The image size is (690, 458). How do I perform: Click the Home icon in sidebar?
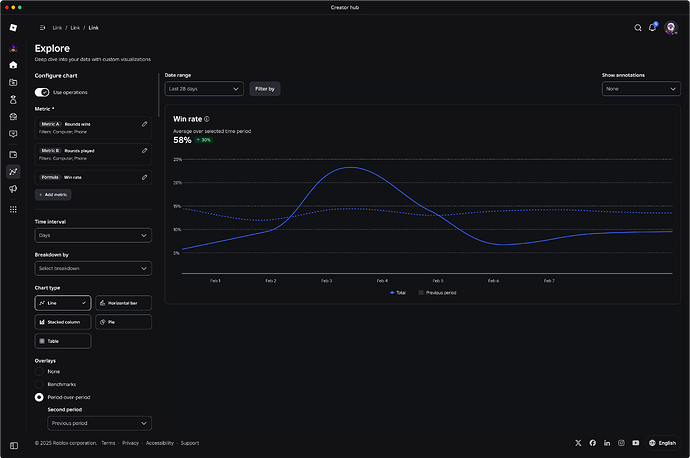pos(13,65)
